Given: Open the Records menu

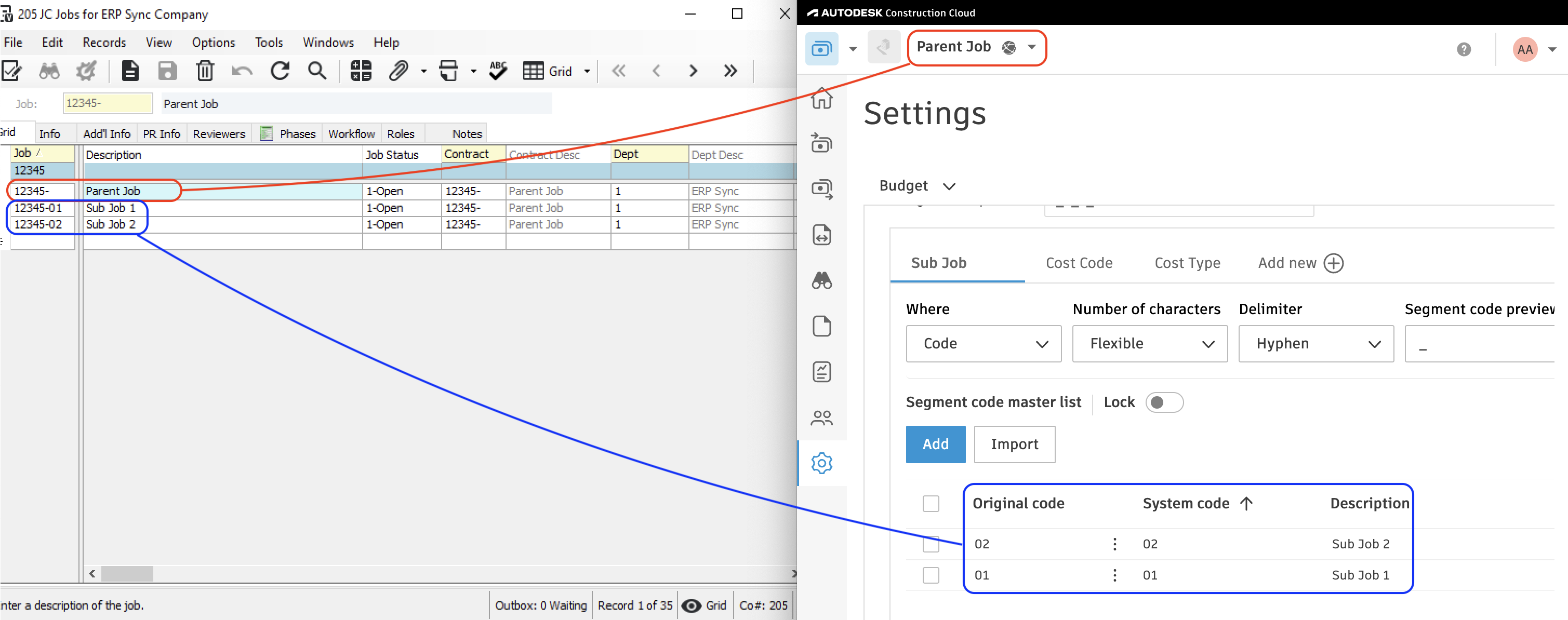Looking at the screenshot, I should click(104, 43).
